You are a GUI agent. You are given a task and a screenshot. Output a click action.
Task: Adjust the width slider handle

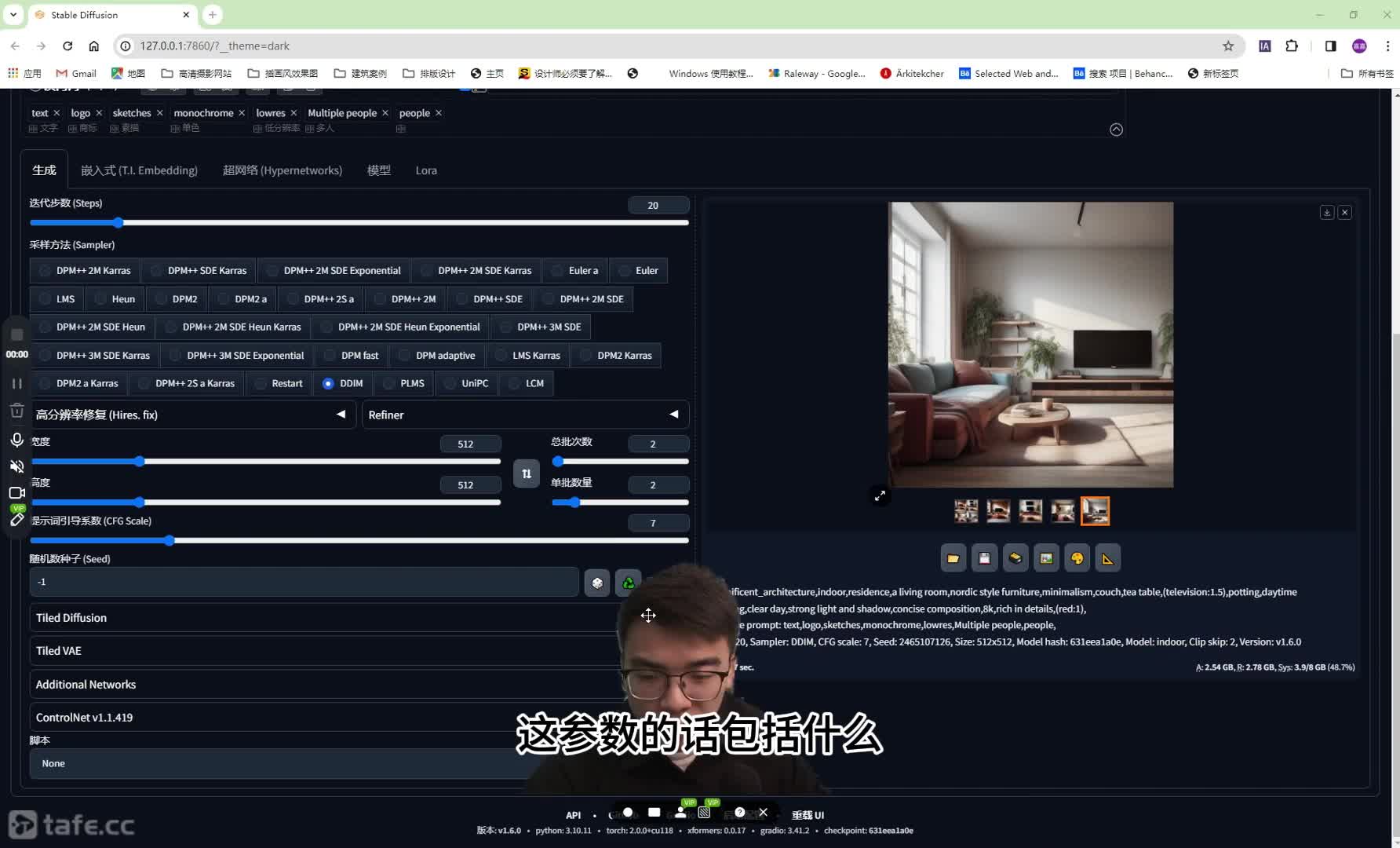[139, 461]
